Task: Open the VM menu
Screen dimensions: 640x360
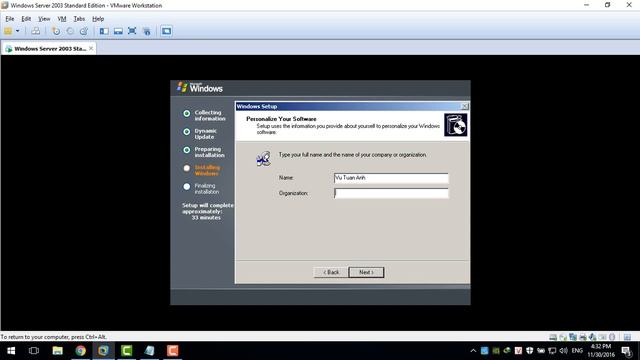Action: [x=62, y=19]
